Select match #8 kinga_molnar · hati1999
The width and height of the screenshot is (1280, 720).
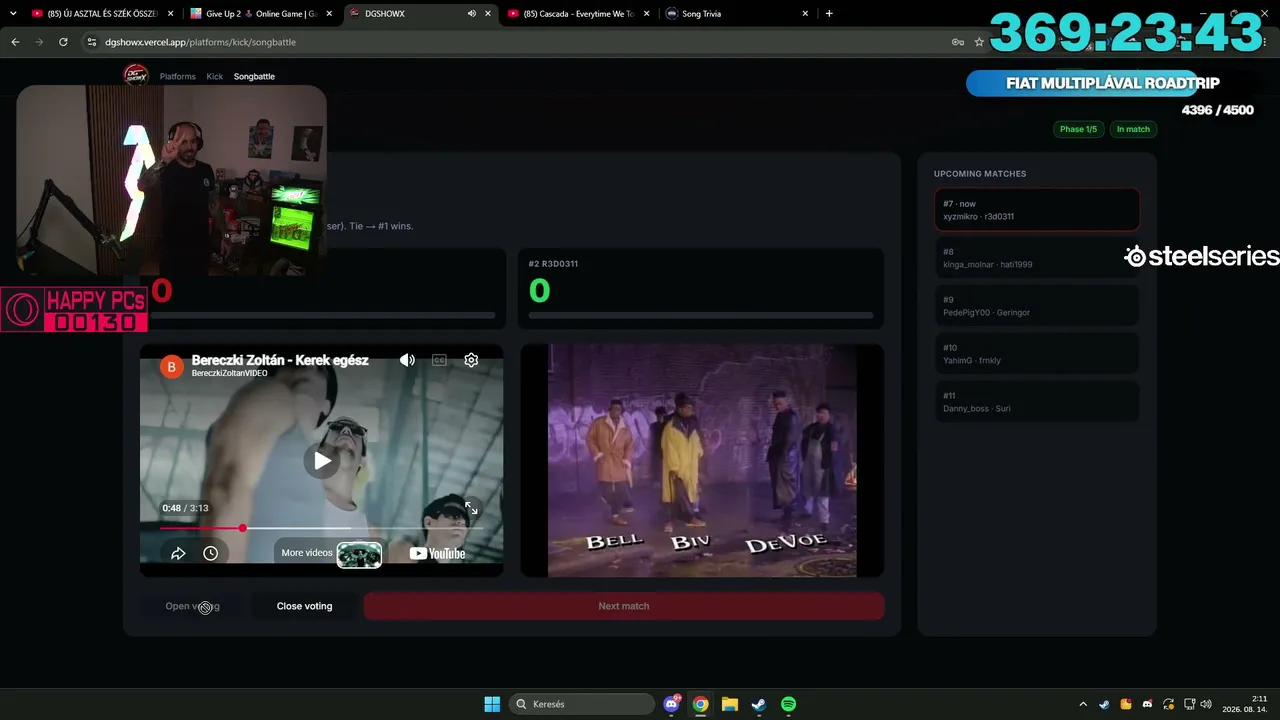tap(1037, 258)
